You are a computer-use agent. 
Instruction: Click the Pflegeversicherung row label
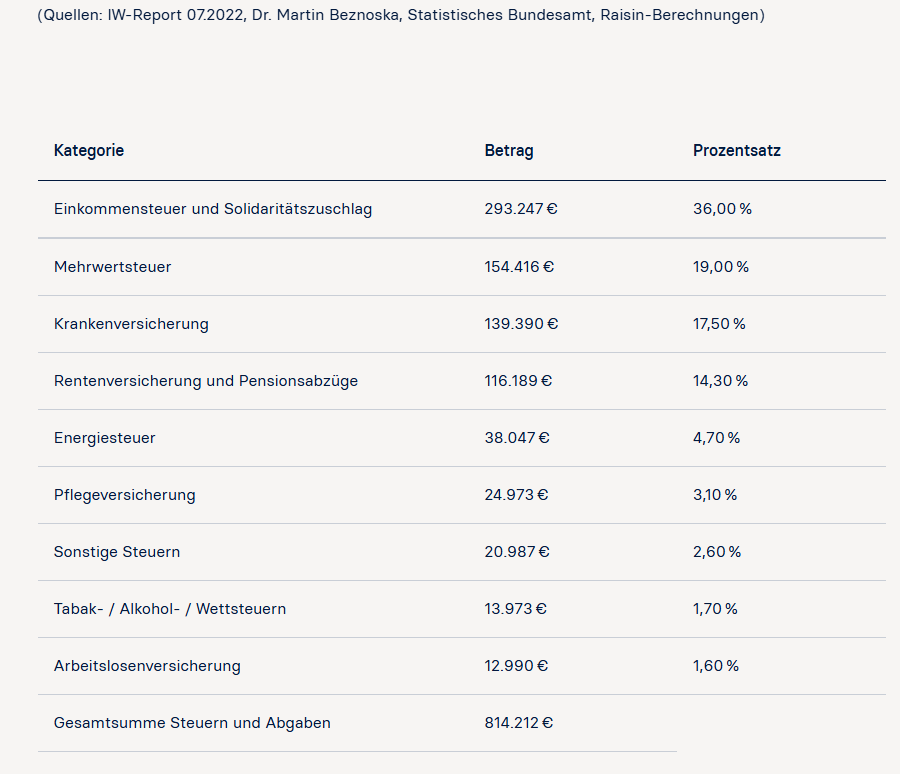[x=125, y=495]
